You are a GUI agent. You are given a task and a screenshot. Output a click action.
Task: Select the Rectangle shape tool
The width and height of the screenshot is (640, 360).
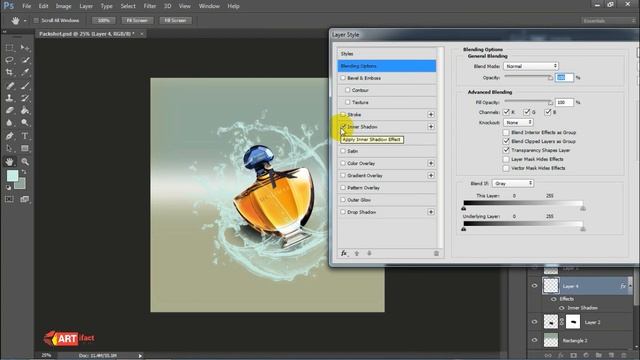tap(25, 148)
